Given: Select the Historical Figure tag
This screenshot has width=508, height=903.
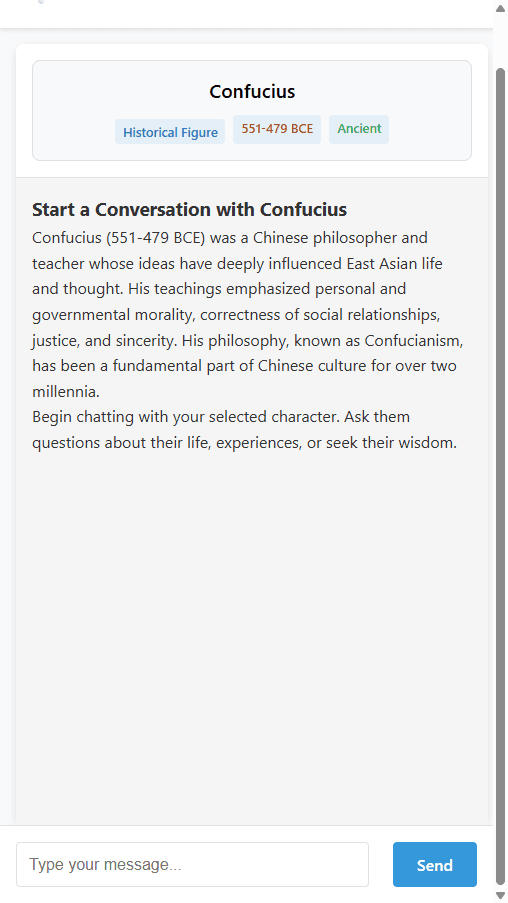Looking at the screenshot, I should click(x=170, y=132).
